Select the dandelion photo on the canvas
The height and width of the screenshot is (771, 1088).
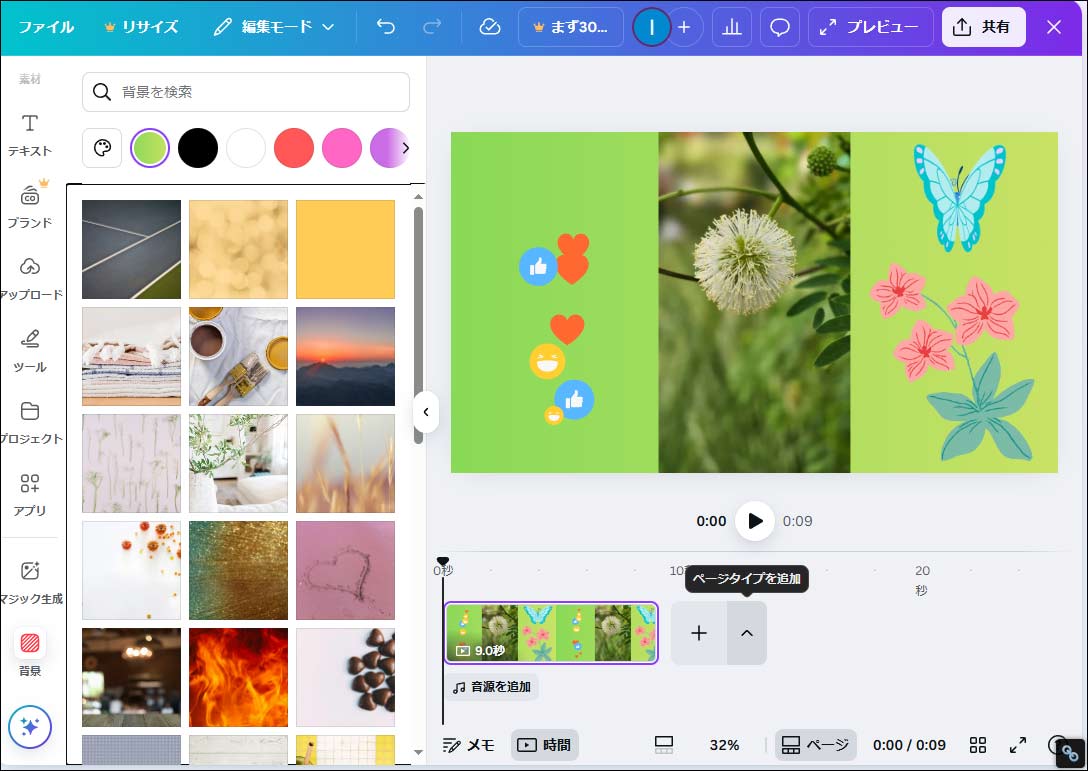click(754, 303)
